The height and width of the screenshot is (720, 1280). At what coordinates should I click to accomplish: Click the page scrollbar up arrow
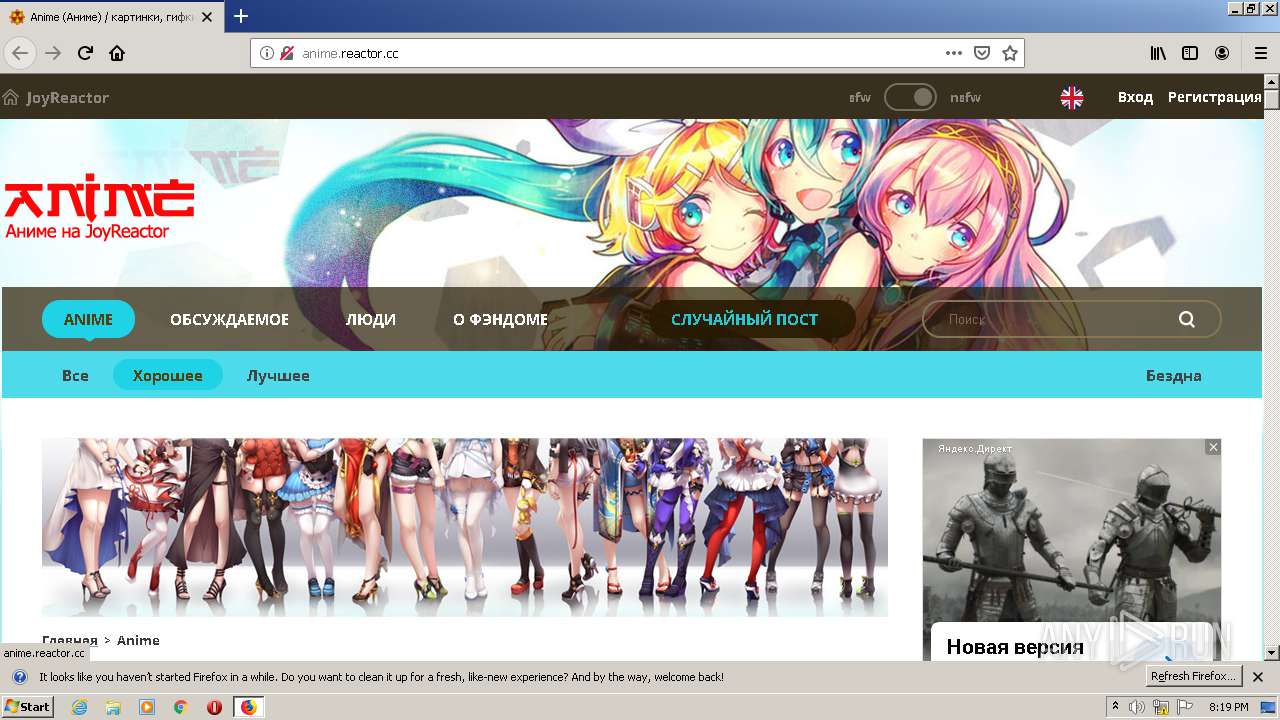[1272, 81]
